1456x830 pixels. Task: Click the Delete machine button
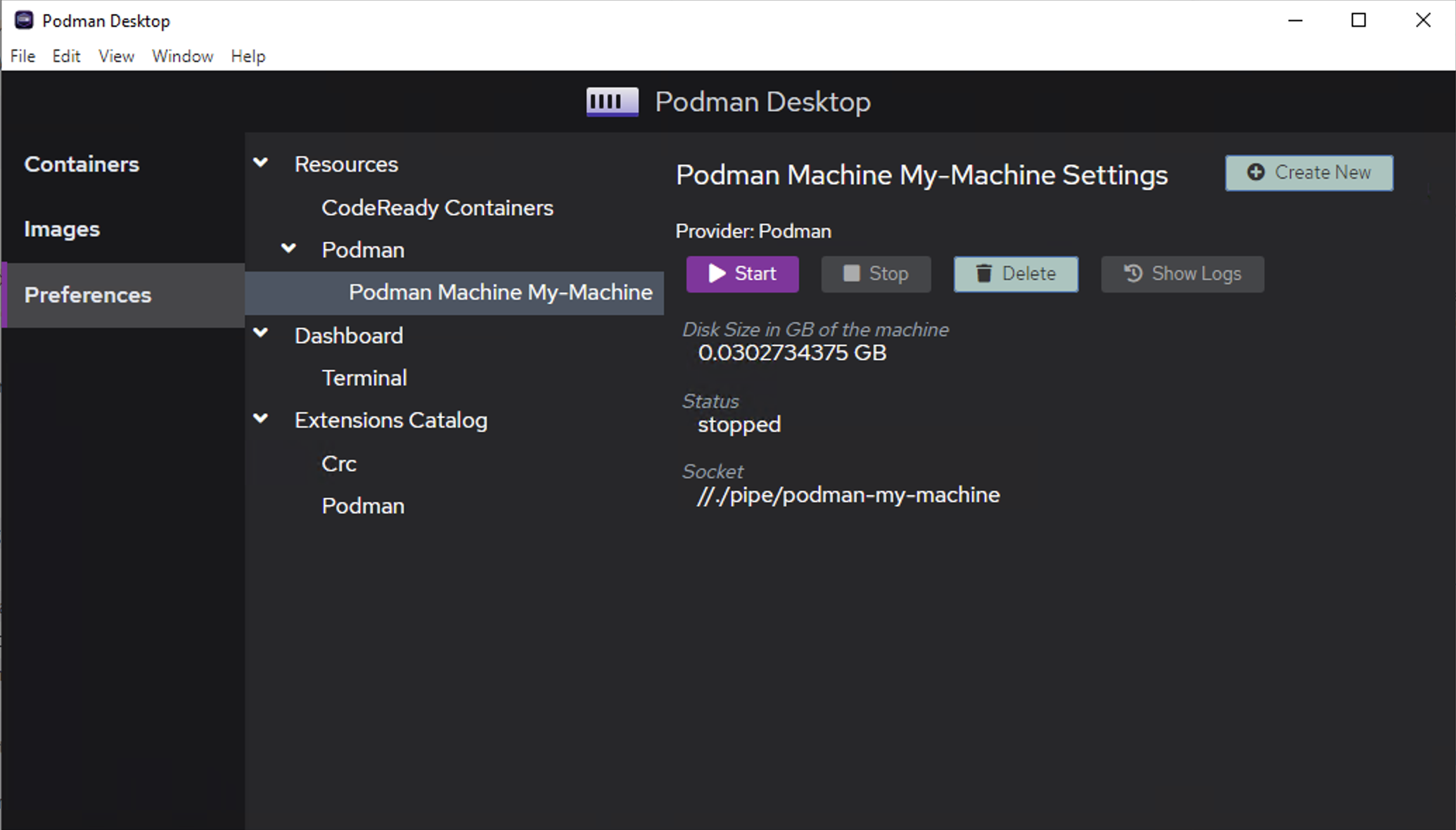[x=1015, y=274]
